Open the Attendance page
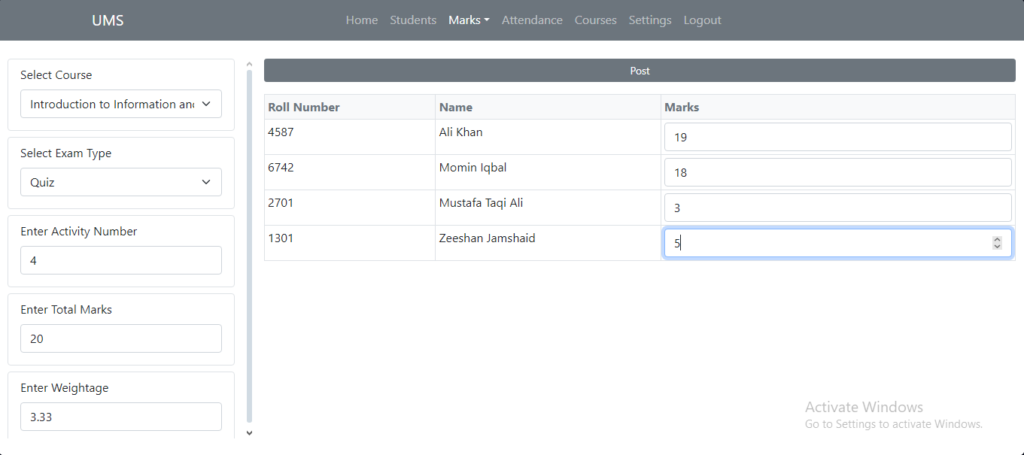The image size is (1024, 455). point(532,20)
